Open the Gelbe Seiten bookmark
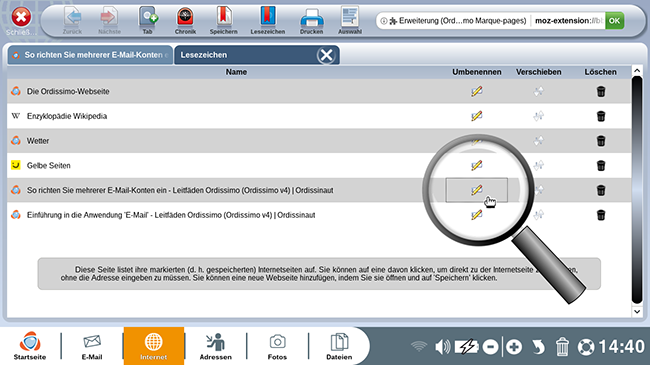 click(x=49, y=165)
